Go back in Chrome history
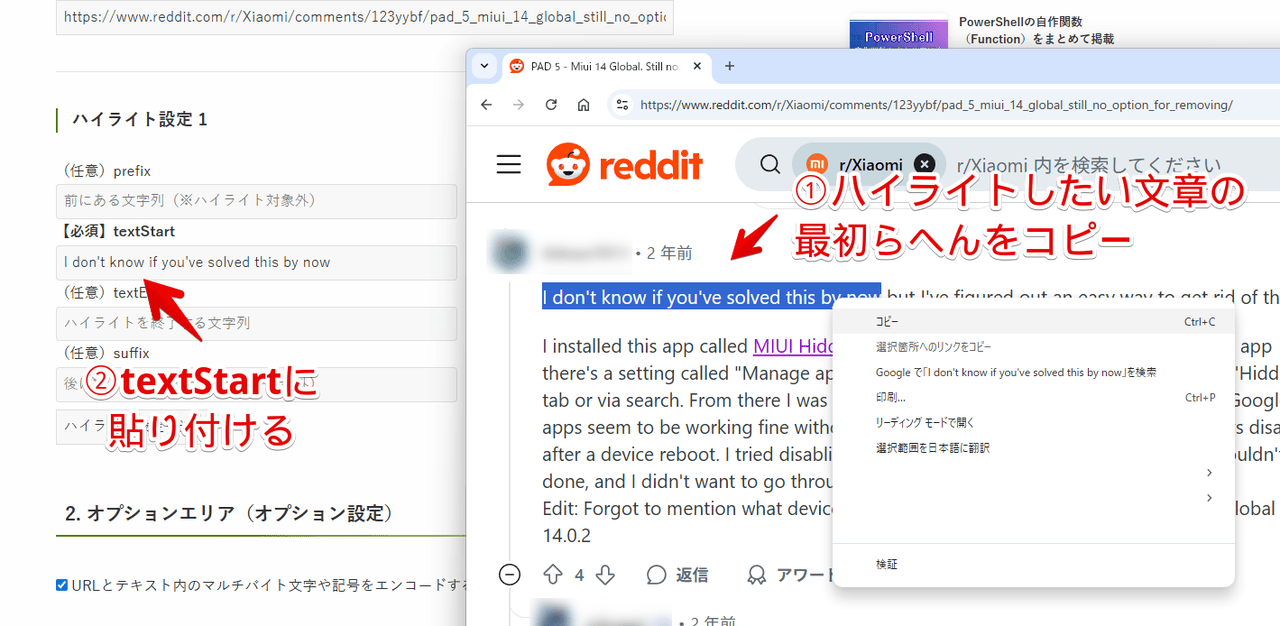The image size is (1280, 626). coord(487,104)
